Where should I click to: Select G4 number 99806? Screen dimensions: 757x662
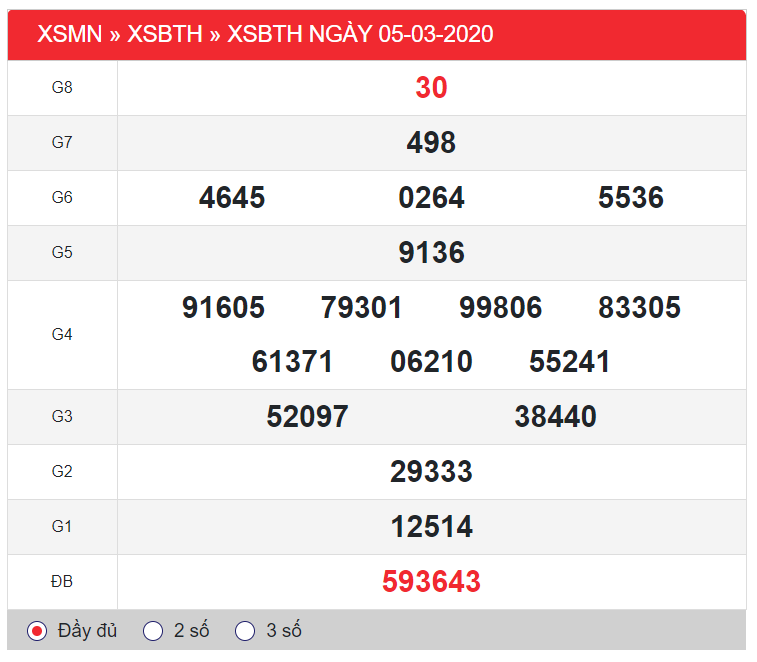point(500,308)
